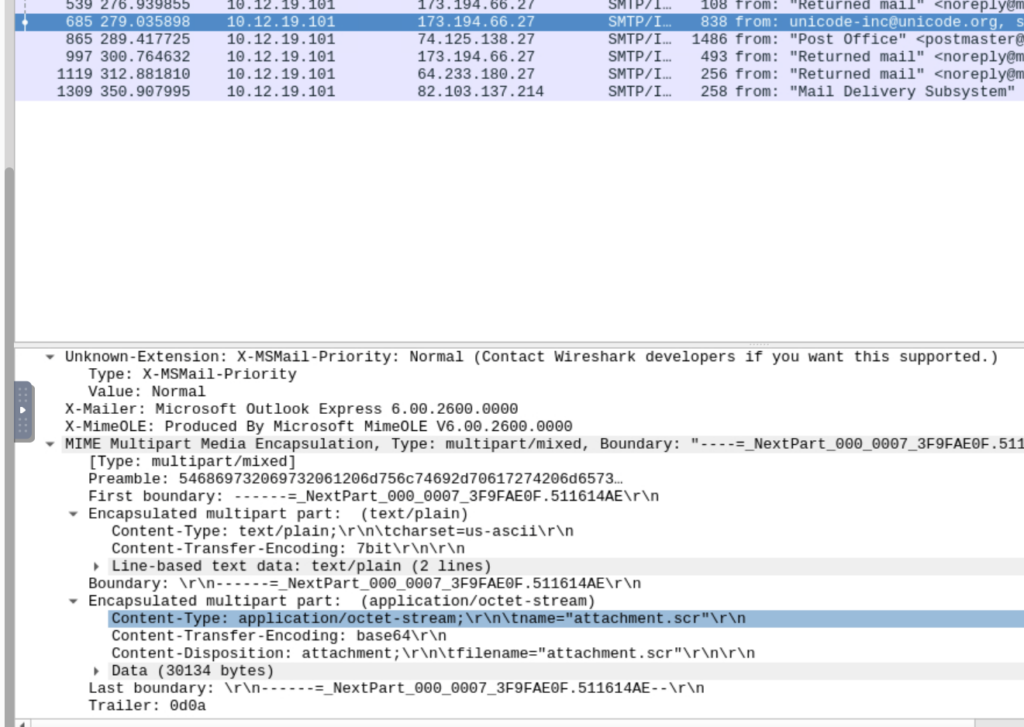Viewport: 1024px width, 727px height.
Task: Collapse the Unknown-Extension X-MSMail-Priority field
Action: [x=48, y=356]
